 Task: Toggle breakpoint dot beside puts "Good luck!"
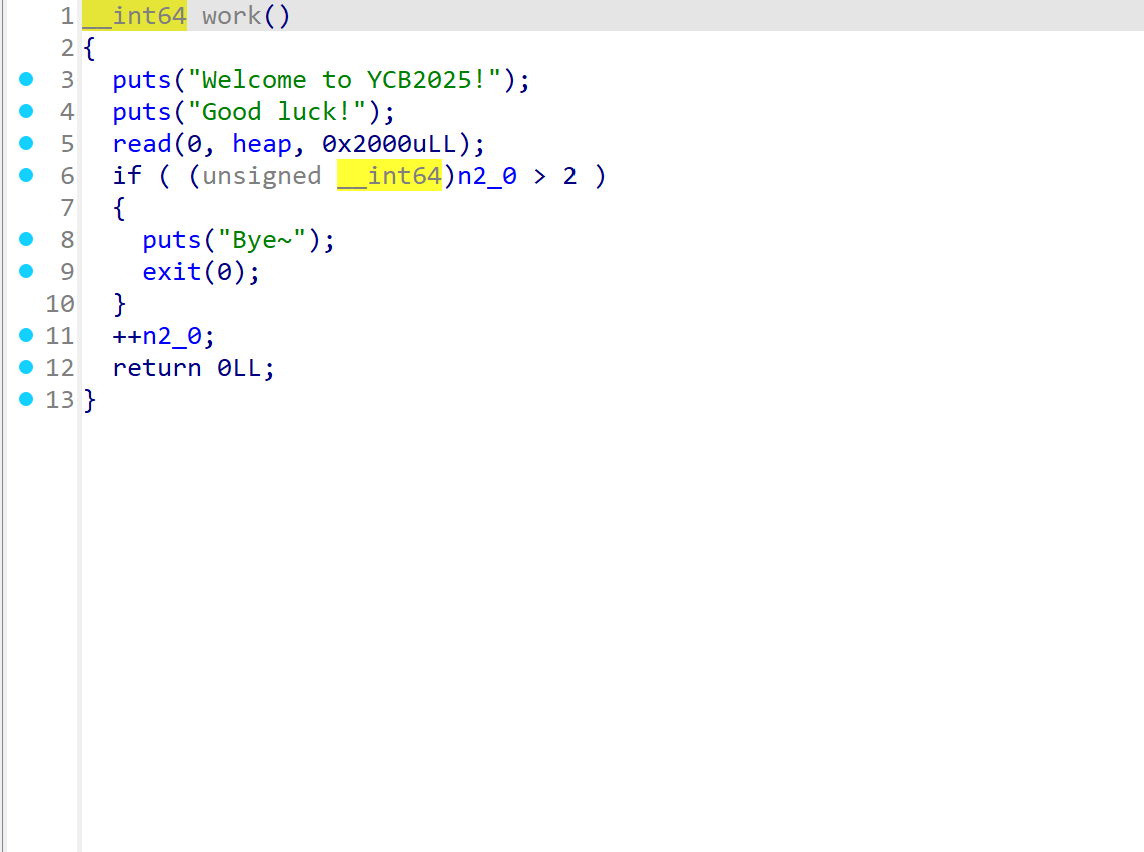26,111
